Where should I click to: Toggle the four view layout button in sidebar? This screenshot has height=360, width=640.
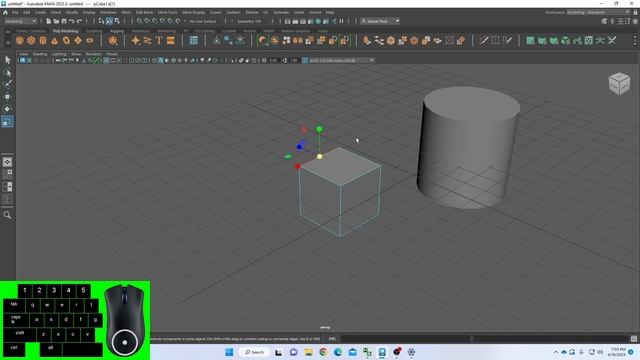(x=7, y=174)
